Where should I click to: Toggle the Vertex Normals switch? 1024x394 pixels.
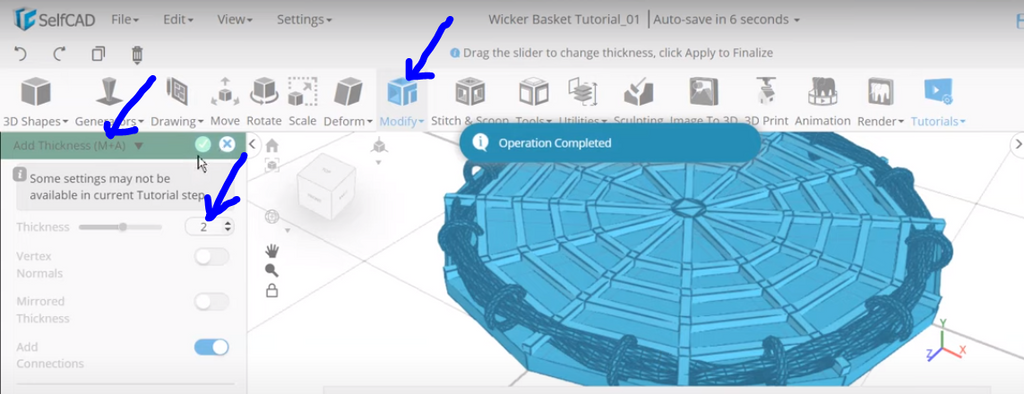tap(212, 257)
